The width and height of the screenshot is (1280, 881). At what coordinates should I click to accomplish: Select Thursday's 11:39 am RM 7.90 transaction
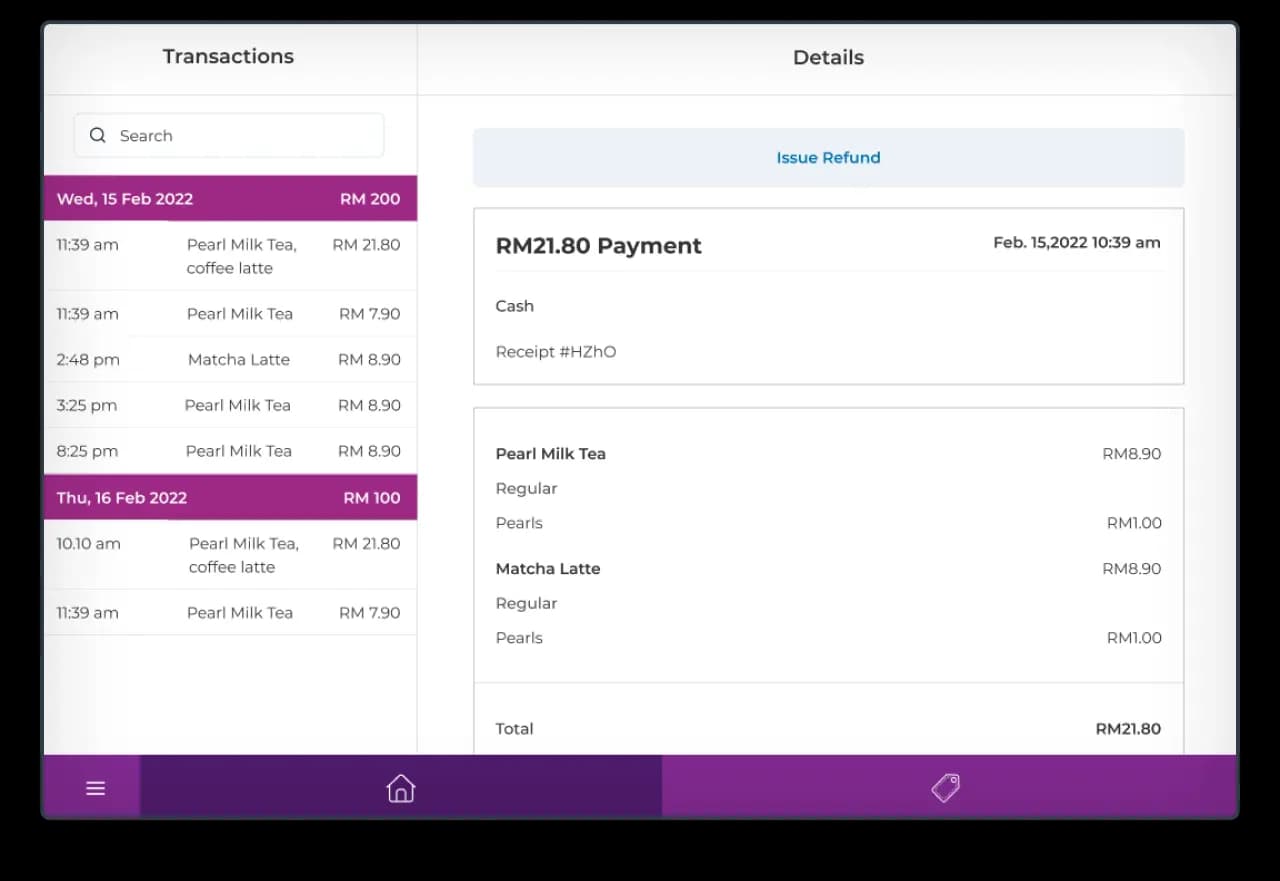230,613
